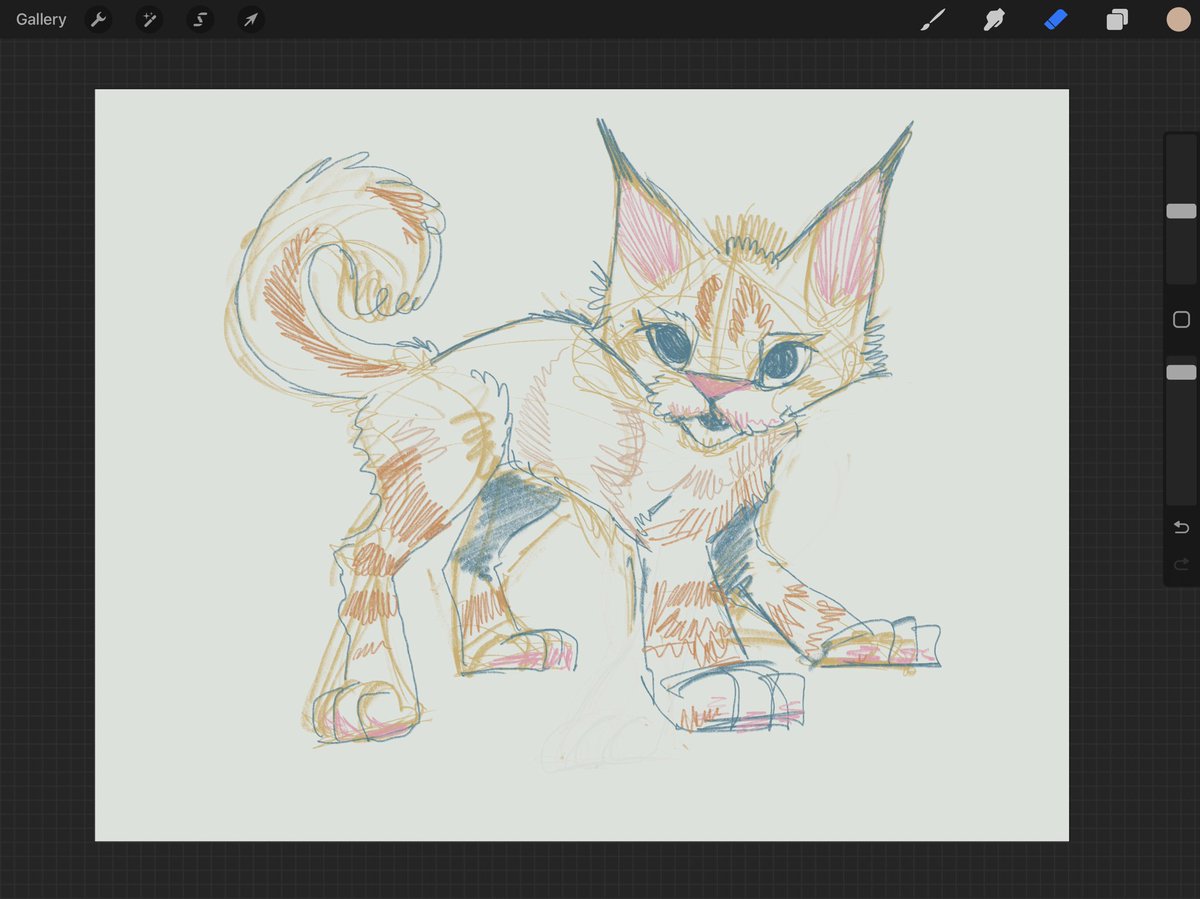
Task: Tap the square Modify button on the sidebar
Action: [x=1181, y=319]
